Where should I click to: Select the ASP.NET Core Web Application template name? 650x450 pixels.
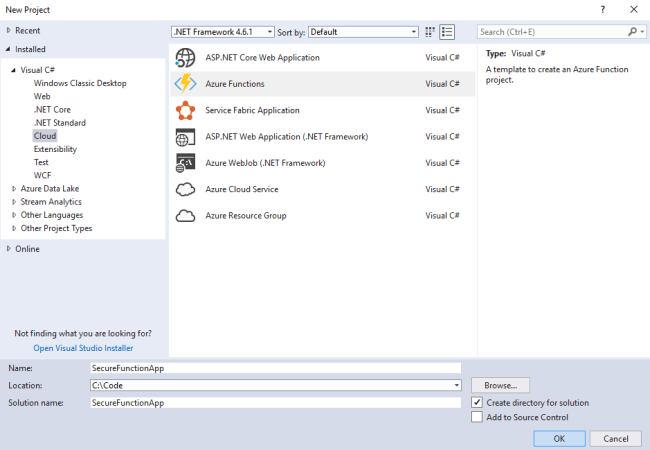262,58
